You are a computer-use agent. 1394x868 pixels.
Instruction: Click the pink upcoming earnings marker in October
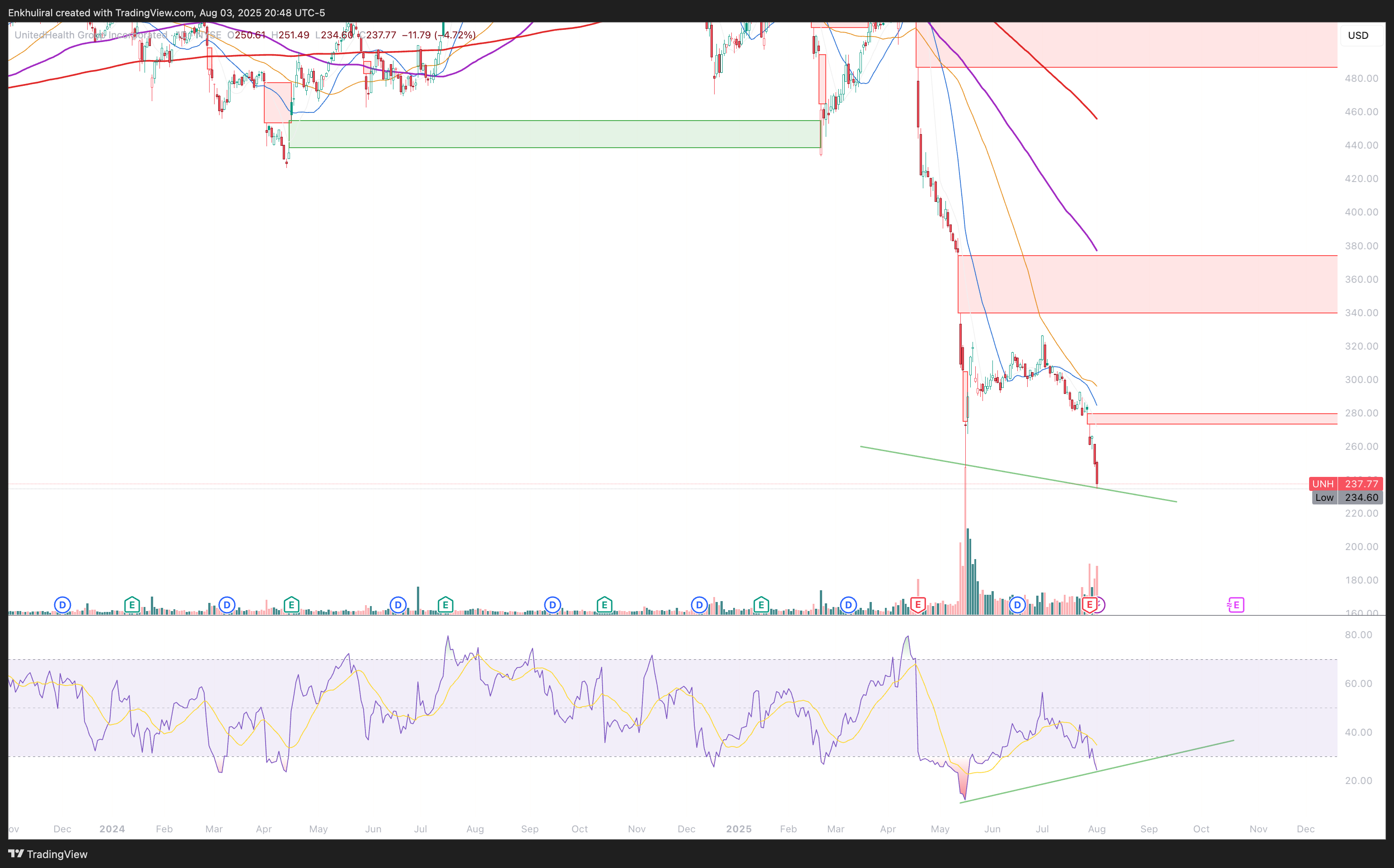tap(1236, 605)
